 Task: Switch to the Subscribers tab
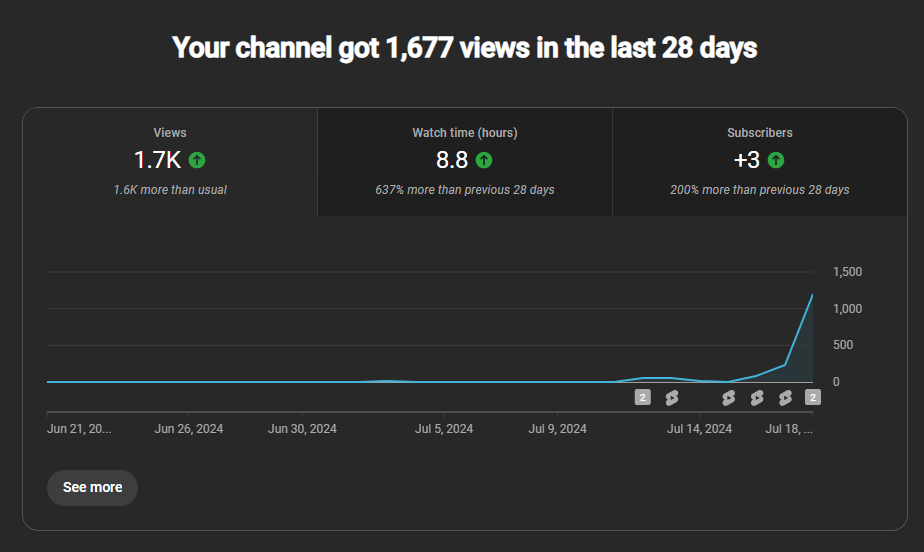click(x=760, y=162)
